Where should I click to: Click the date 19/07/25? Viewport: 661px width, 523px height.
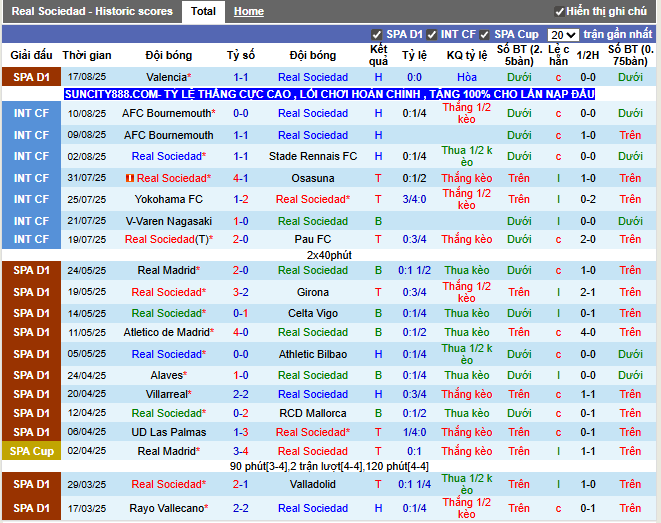[x=87, y=239]
